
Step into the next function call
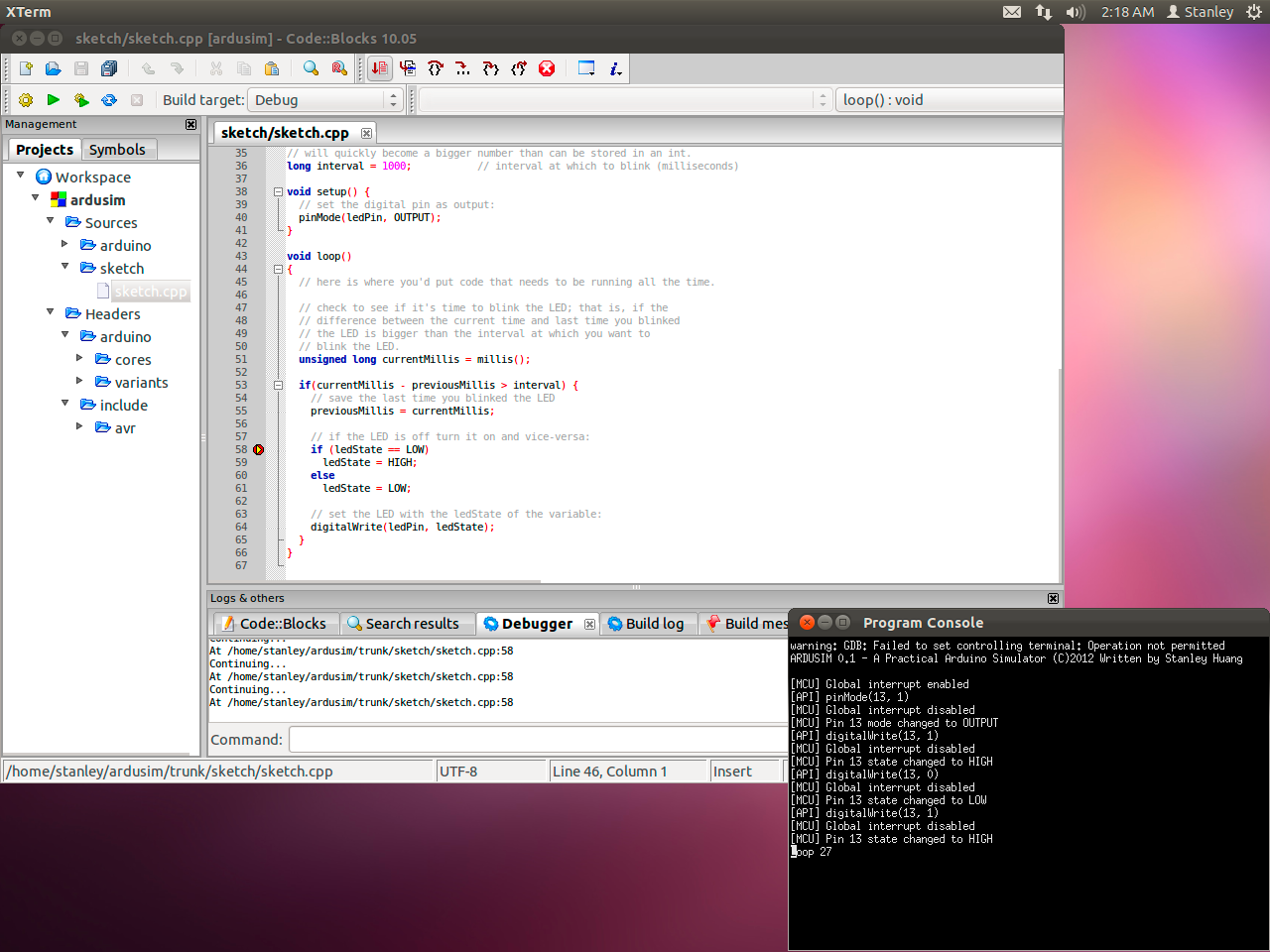pyautogui.click(x=490, y=68)
